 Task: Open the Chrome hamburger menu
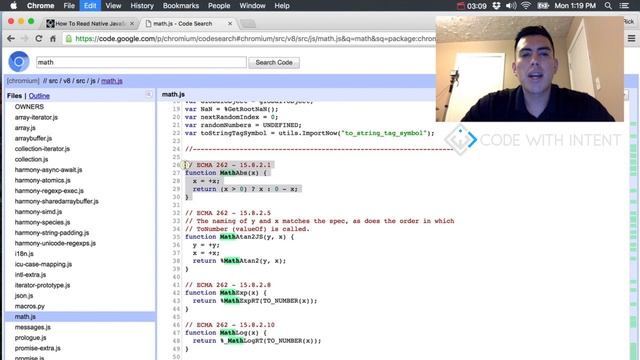click(631, 38)
